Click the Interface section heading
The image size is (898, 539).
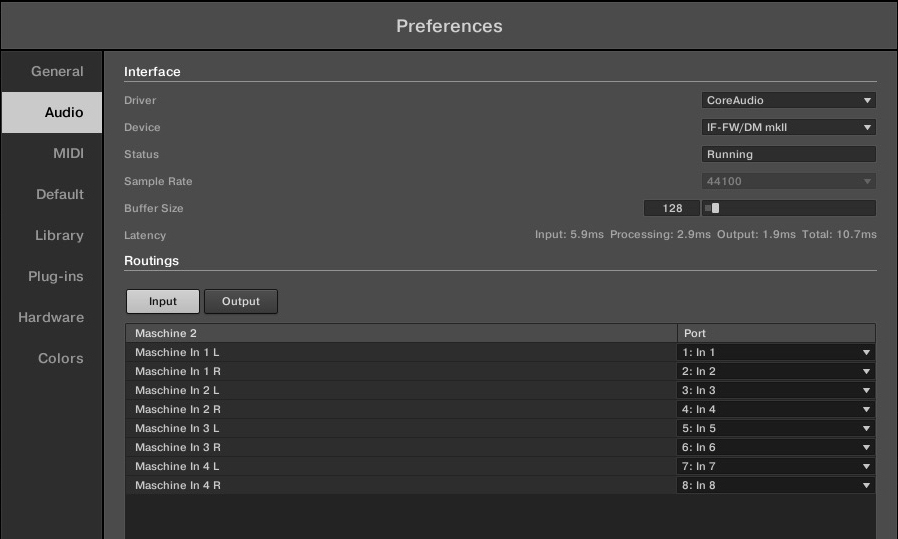152,72
